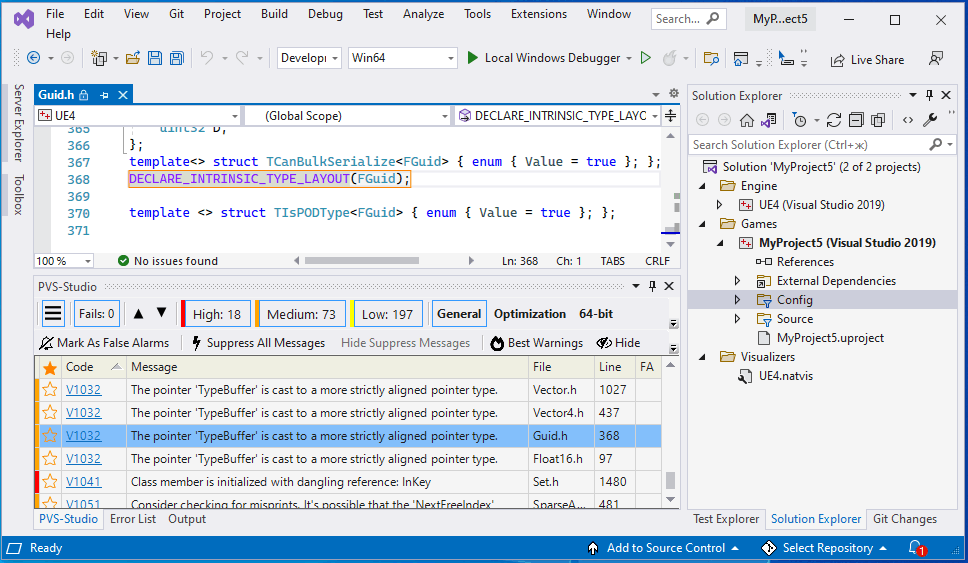
Task: Toggle the 64-bit diagnostics group
Action: pyautogui.click(x=596, y=314)
